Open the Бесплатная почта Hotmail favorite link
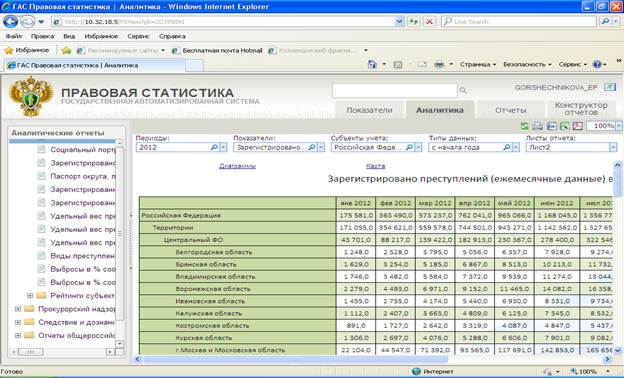 pyautogui.click(x=217, y=51)
